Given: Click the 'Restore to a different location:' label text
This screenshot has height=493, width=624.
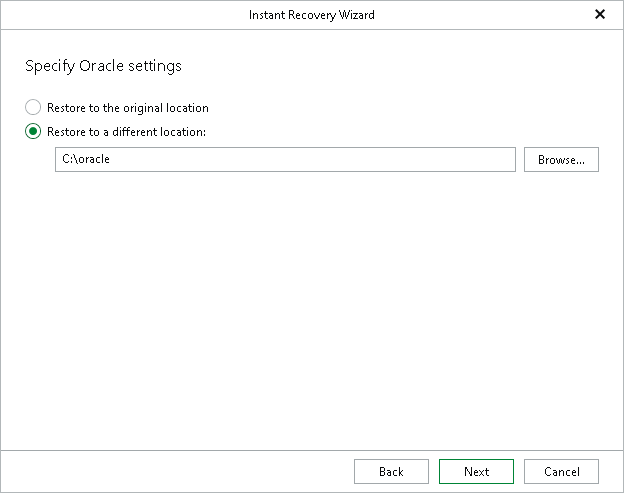Looking at the screenshot, I should [126, 132].
